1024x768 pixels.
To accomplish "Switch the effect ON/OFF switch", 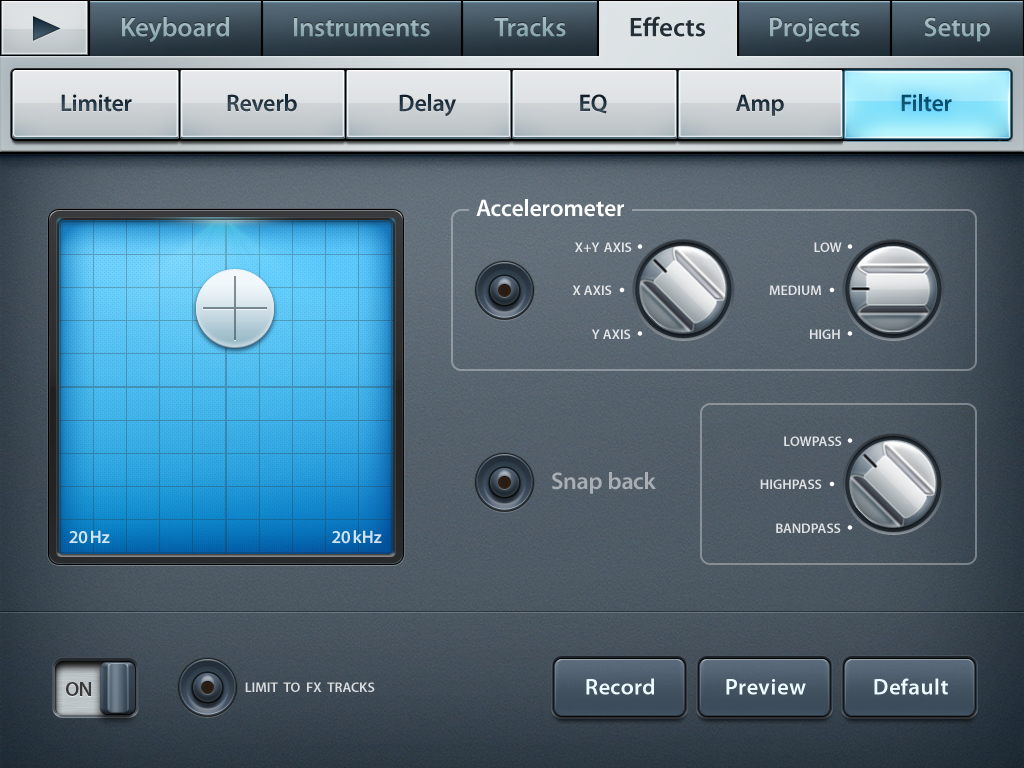I will coord(95,688).
